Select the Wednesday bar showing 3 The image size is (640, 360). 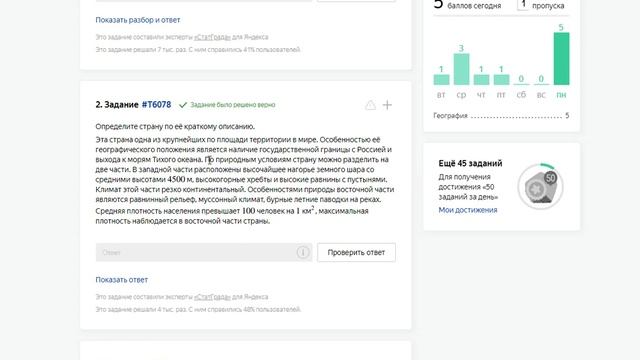(461, 69)
